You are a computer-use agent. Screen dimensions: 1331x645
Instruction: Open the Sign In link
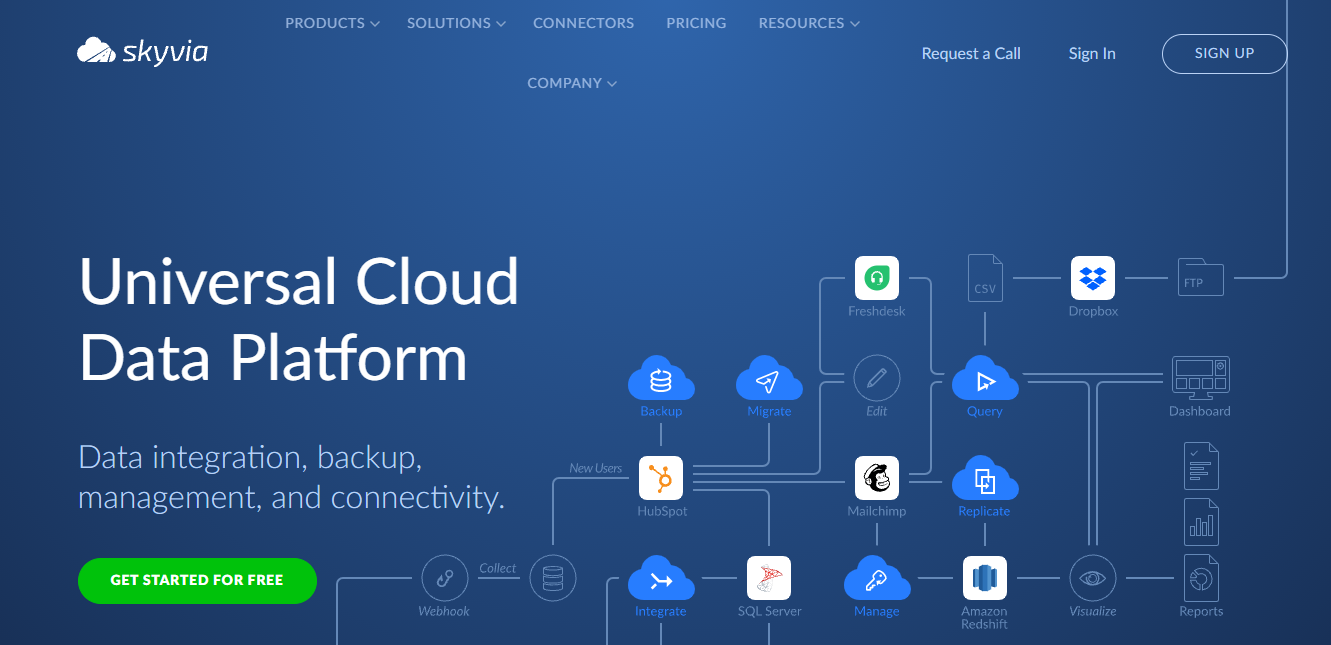coord(1092,54)
